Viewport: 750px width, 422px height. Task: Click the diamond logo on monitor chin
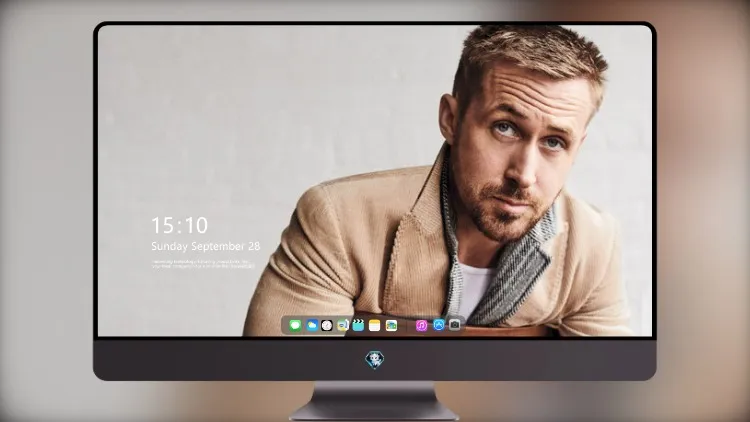(x=375, y=360)
